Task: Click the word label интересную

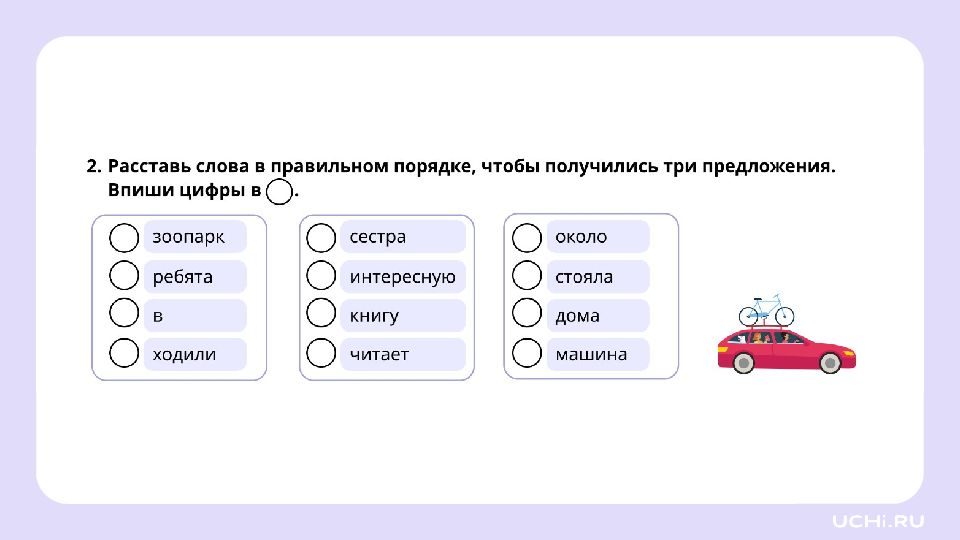Action: pos(403,277)
